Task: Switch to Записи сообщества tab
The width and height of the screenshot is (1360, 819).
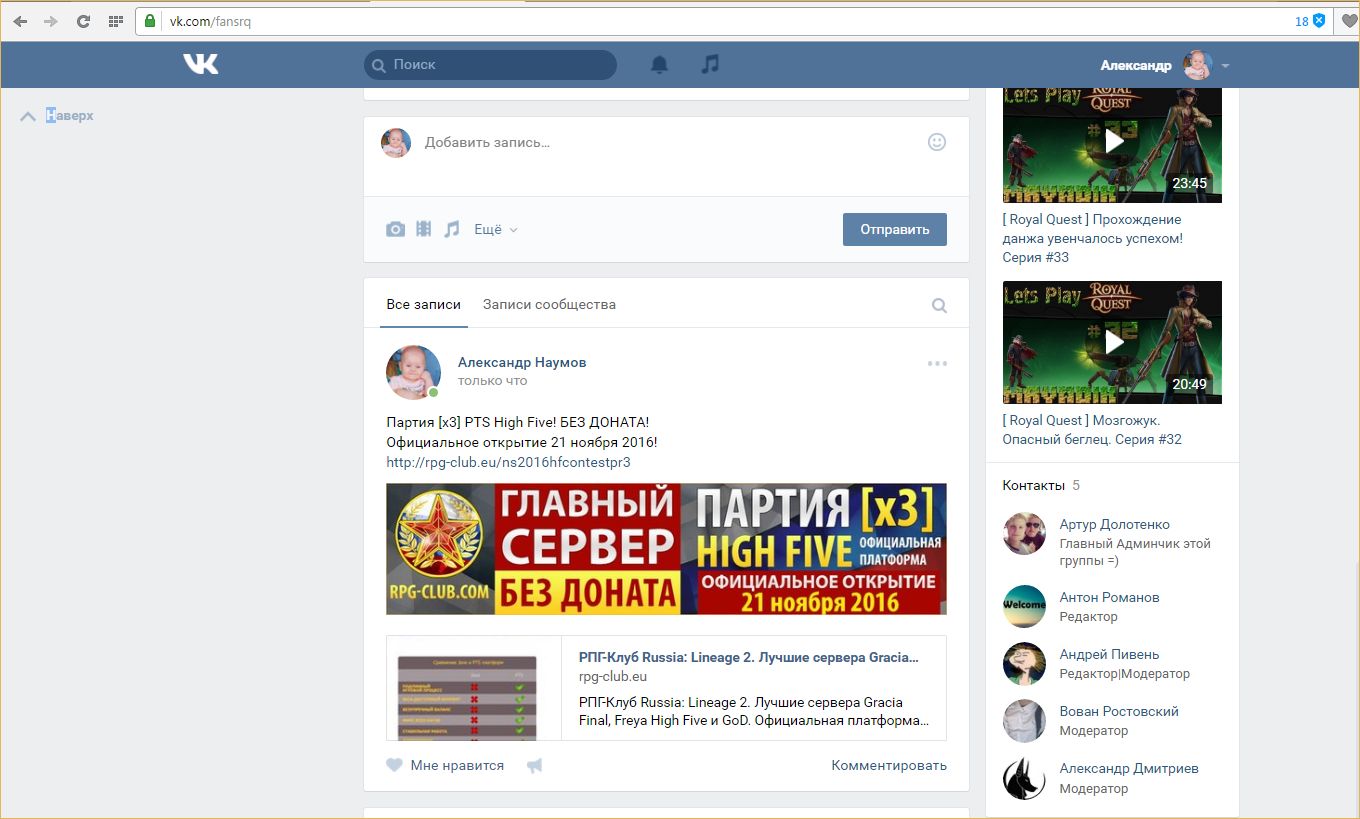Action: coord(549,304)
